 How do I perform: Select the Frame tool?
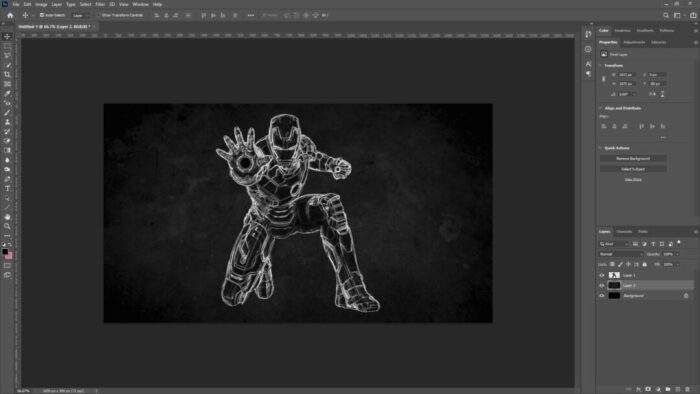(7, 84)
